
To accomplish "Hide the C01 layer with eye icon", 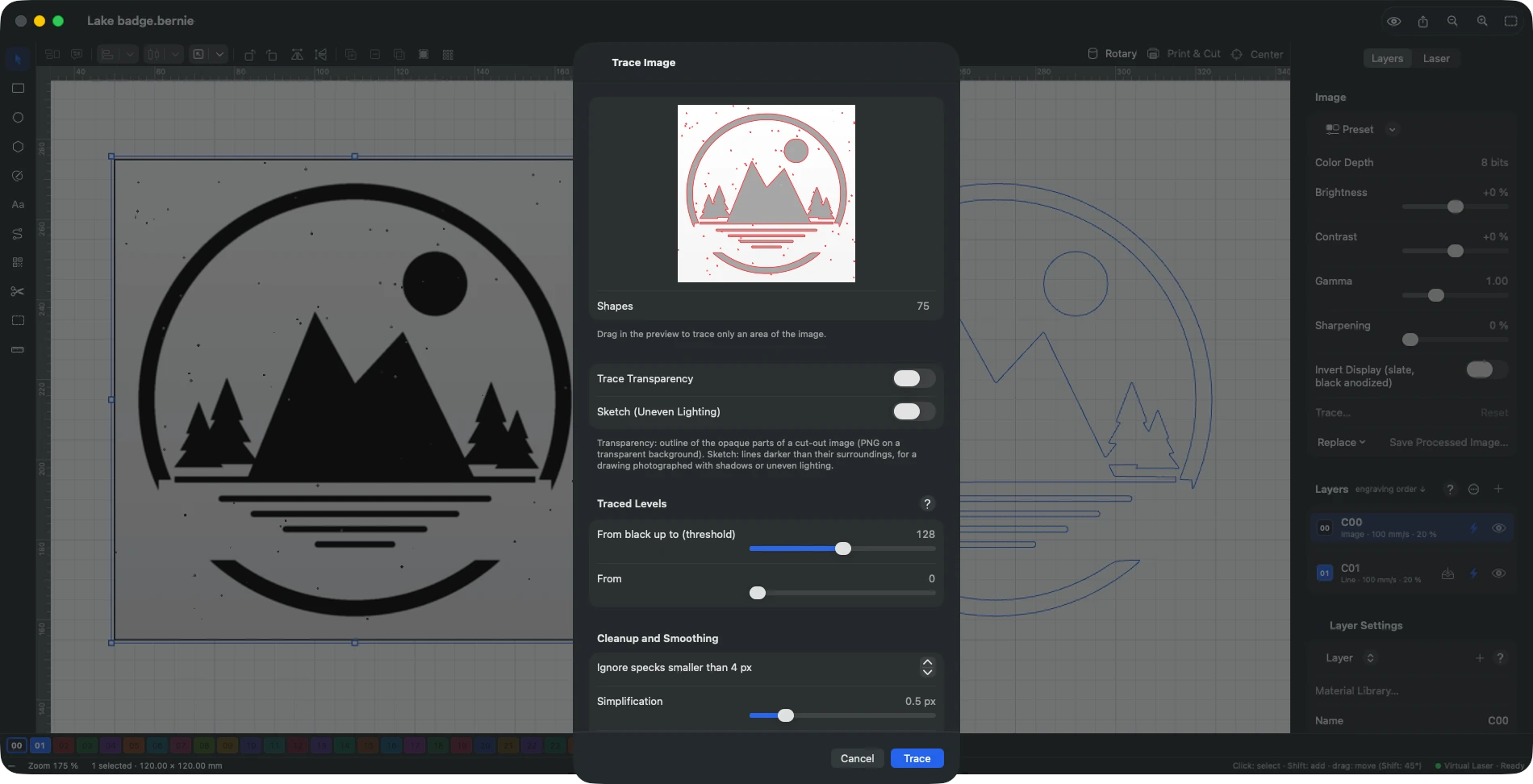I will pos(1498,573).
